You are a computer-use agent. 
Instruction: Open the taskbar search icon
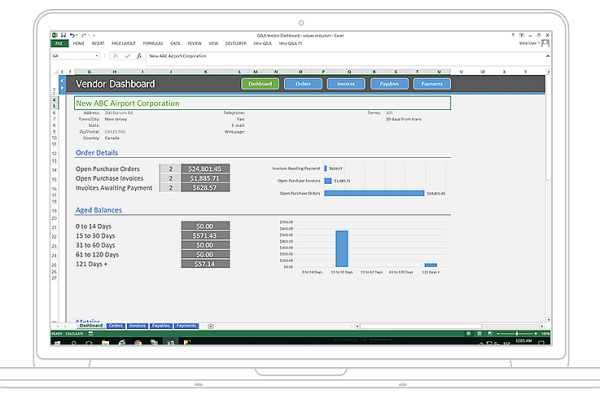(x=73, y=343)
